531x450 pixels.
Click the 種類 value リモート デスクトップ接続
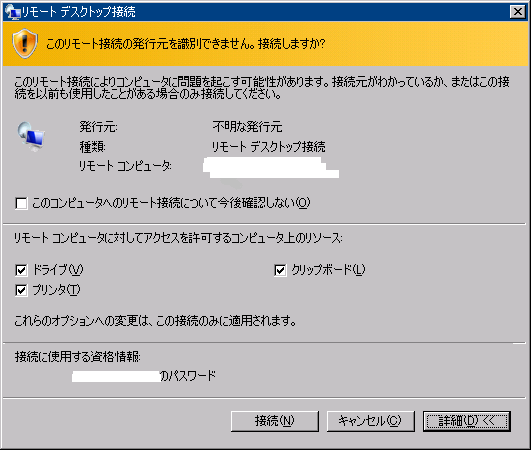[x=269, y=147]
